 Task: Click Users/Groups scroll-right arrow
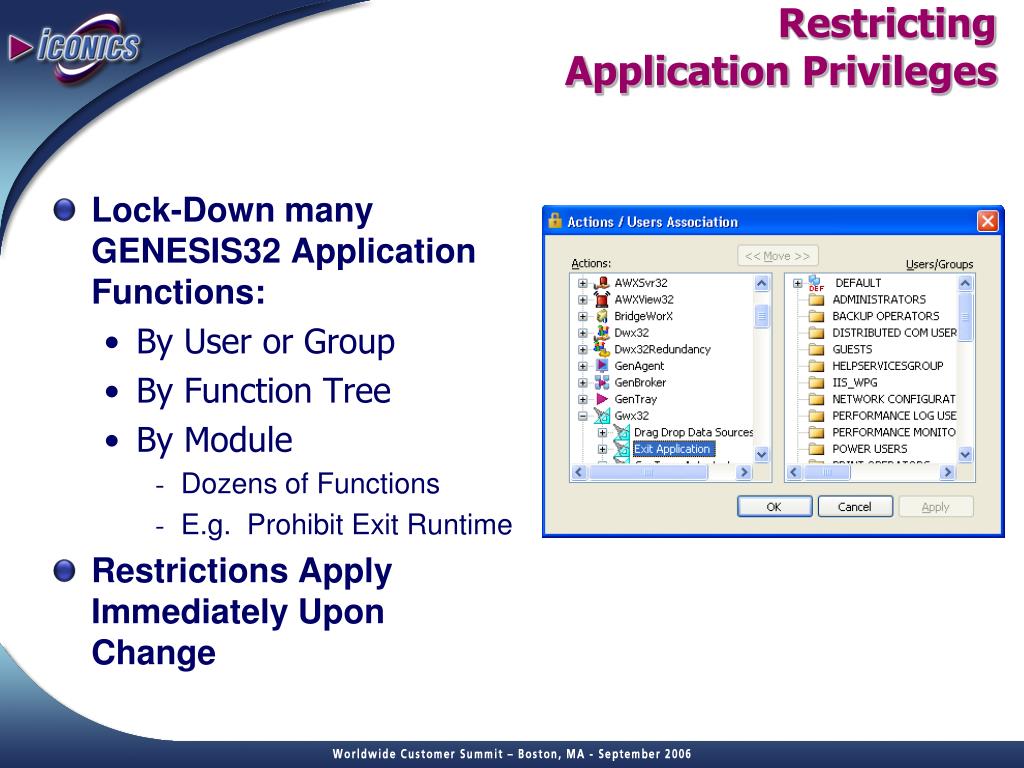click(947, 472)
